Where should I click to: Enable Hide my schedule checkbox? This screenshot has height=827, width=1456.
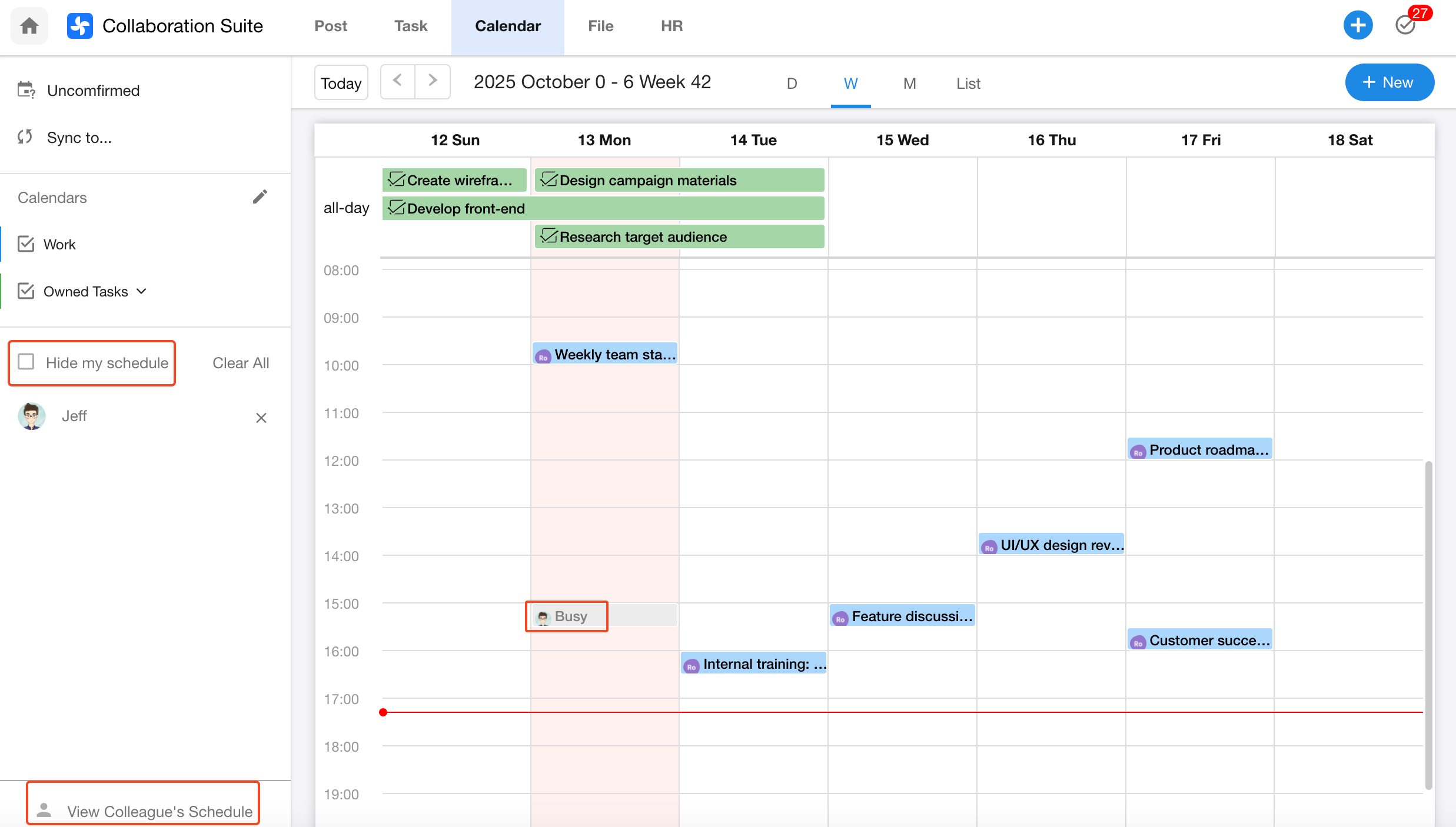tap(26, 362)
